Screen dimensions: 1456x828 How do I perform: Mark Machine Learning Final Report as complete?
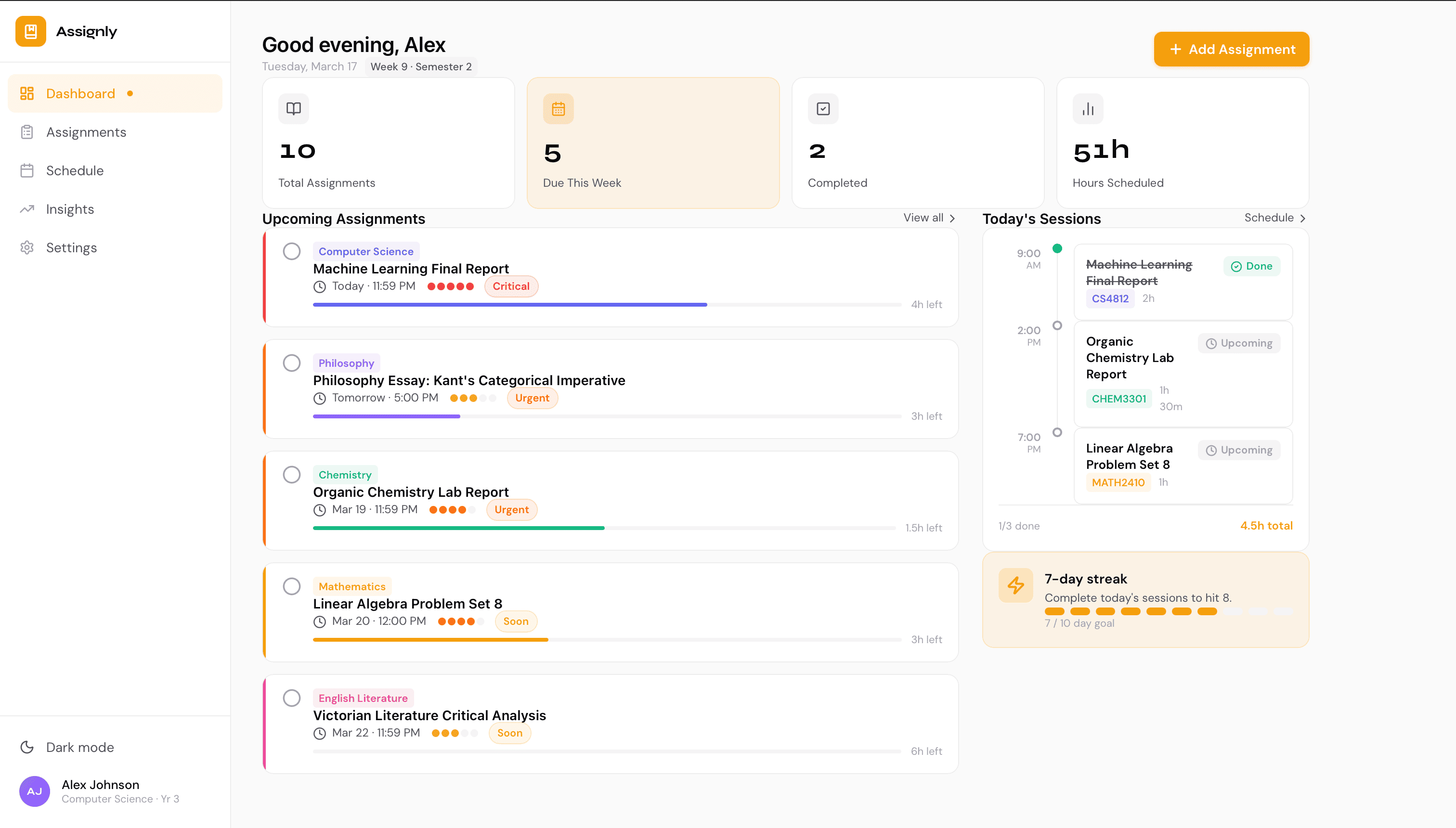pos(292,251)
